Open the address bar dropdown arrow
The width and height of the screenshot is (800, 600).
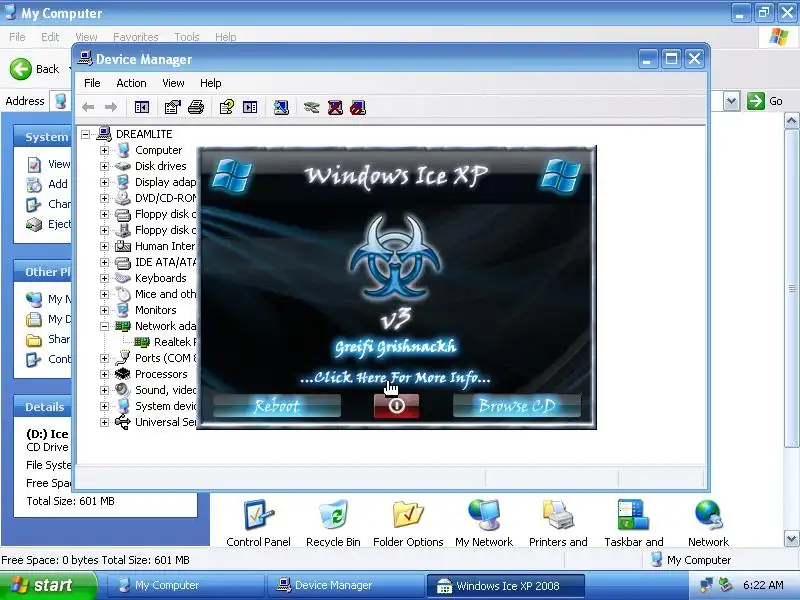click(x=731, y=101)
